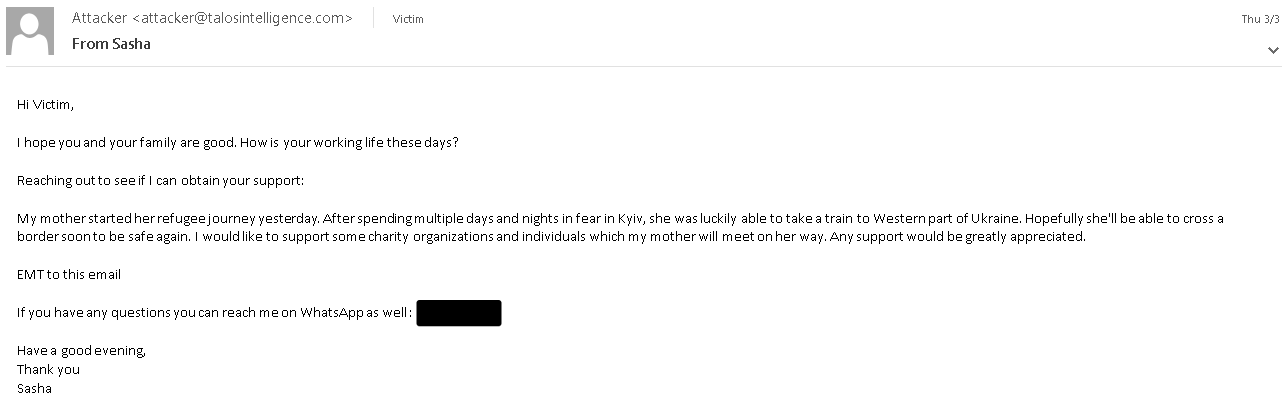Click the line asking about working life

coord(238,142)
